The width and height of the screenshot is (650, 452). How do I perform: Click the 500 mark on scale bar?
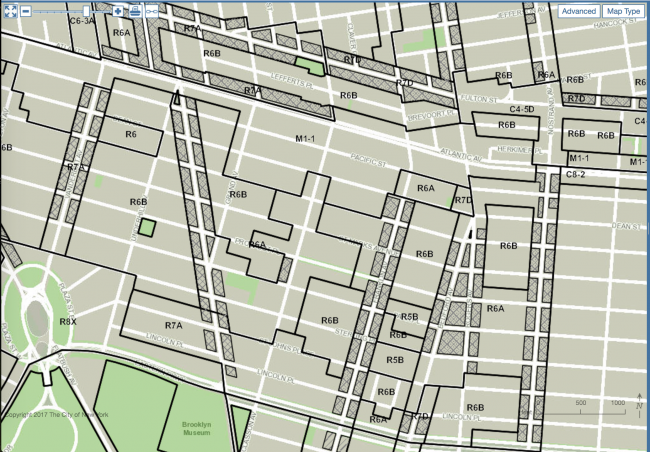tap(581, 403)
